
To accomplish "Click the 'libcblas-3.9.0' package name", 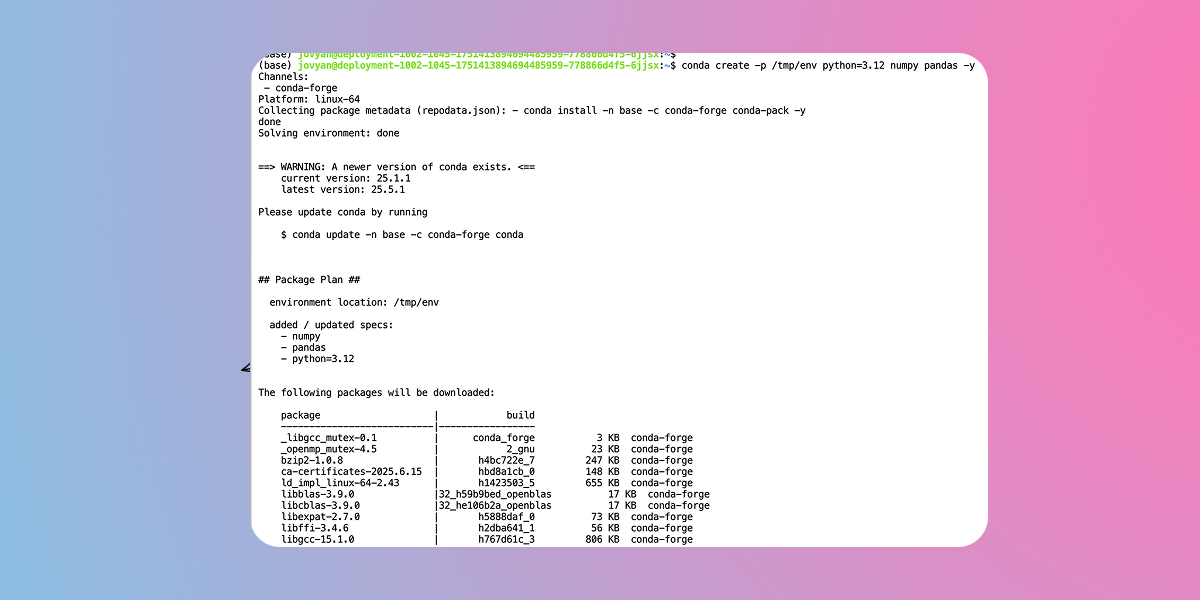I will point(320,505).
